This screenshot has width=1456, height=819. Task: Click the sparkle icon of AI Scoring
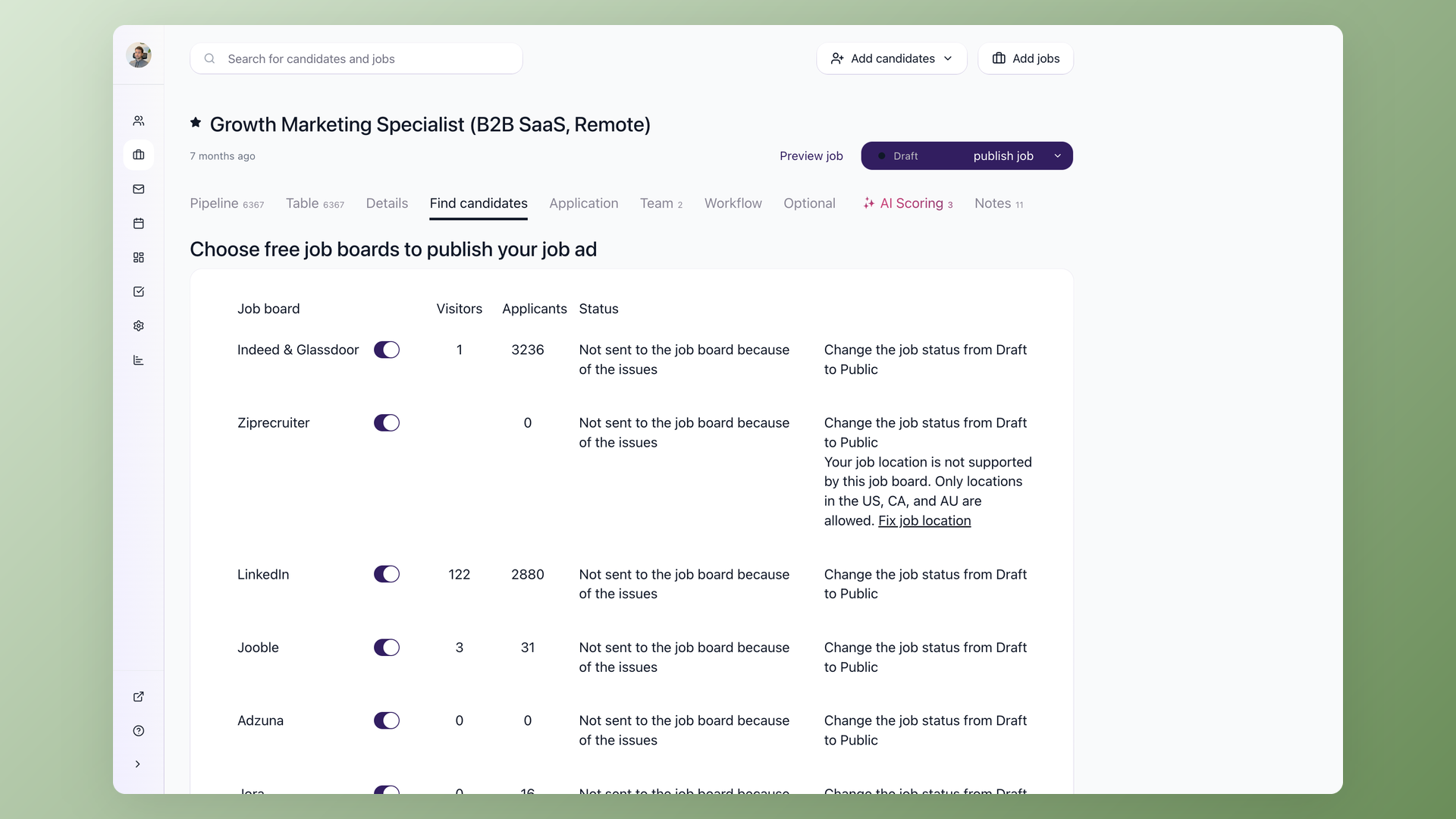click(869, 203)
